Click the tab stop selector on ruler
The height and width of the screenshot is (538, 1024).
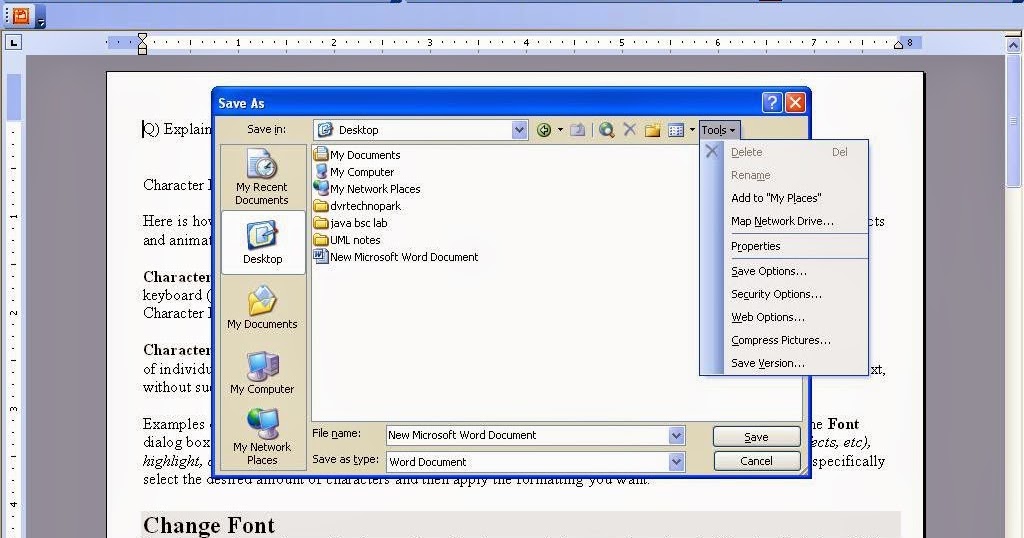pos(13,42)
